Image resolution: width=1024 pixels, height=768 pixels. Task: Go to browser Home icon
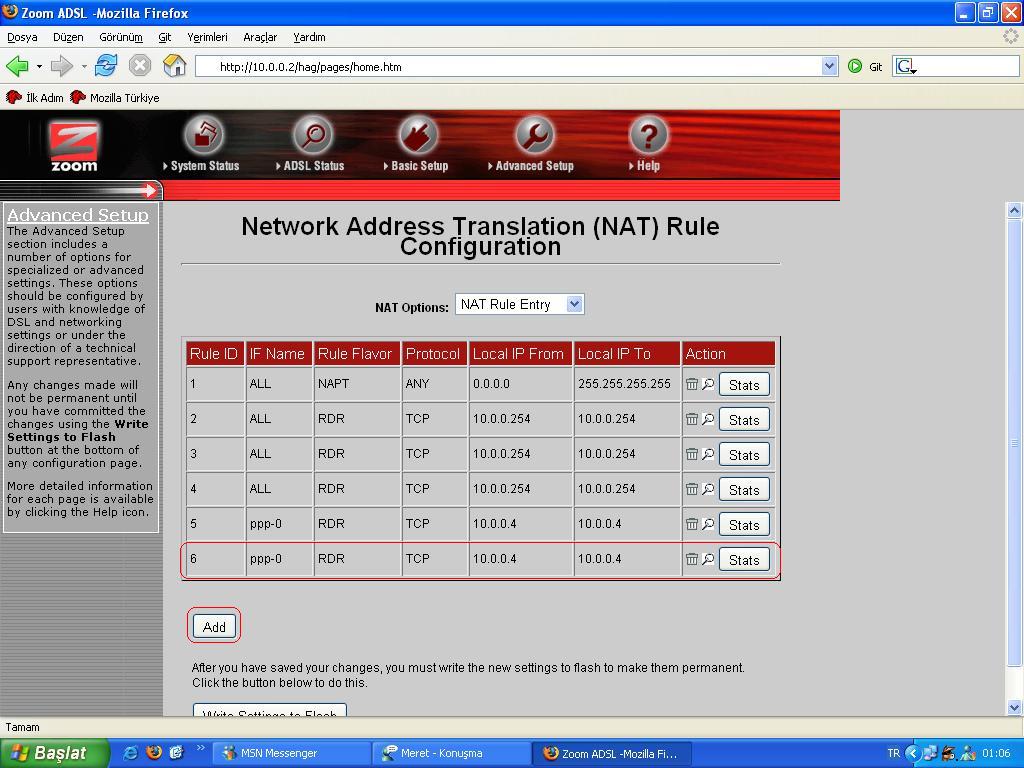tap(174, 66)
